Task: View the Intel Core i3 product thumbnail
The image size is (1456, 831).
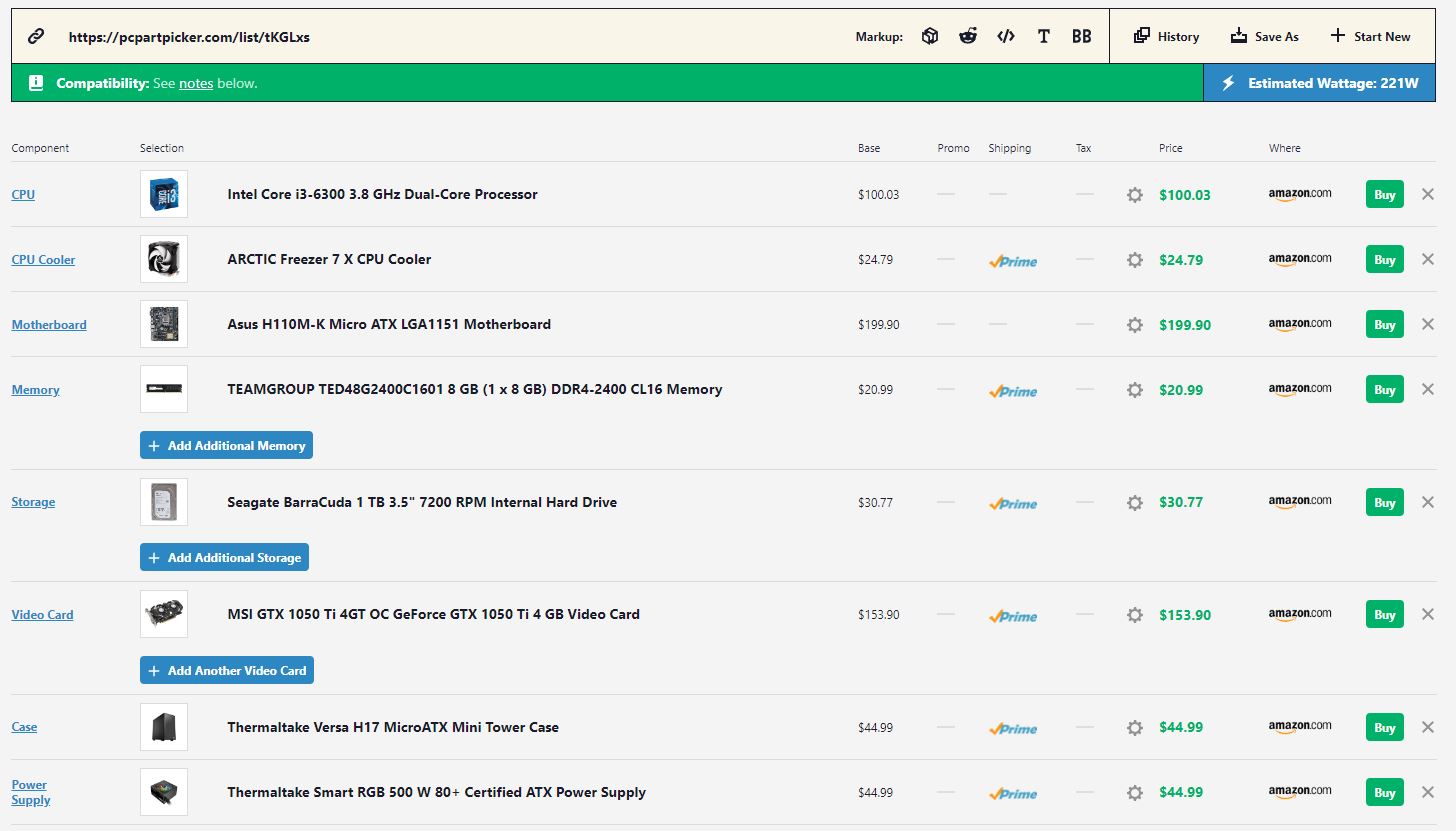Action: coord(164,194)
